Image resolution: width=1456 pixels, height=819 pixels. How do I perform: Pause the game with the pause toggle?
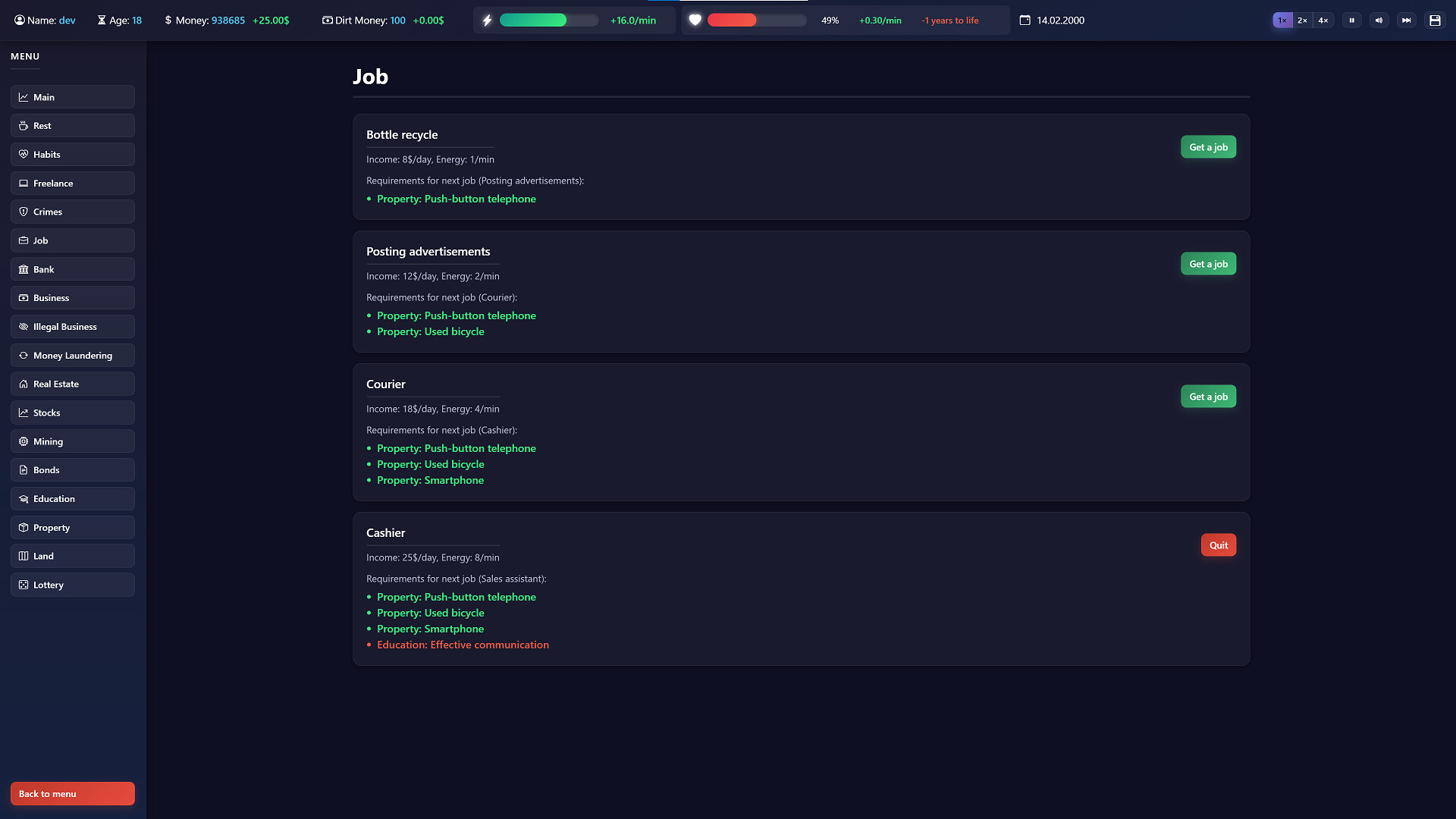point(1352,20)
